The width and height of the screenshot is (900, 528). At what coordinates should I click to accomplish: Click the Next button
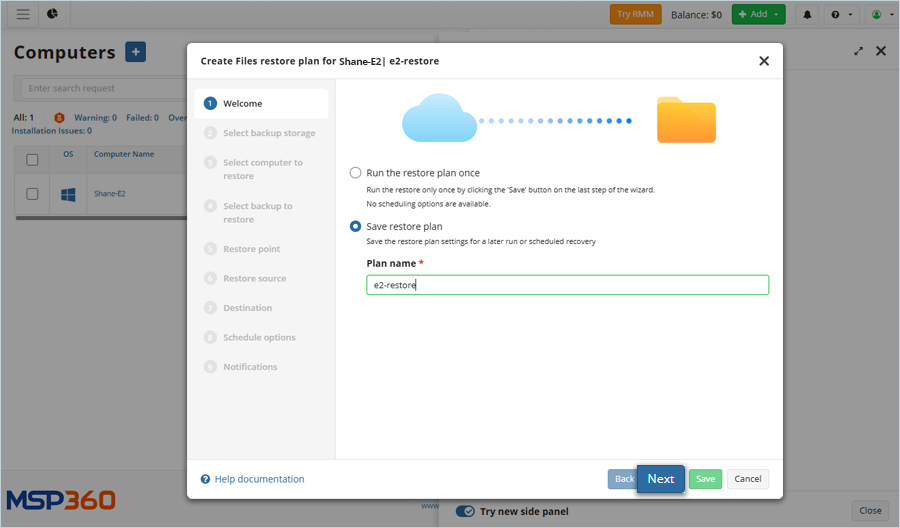coord(660,479)
